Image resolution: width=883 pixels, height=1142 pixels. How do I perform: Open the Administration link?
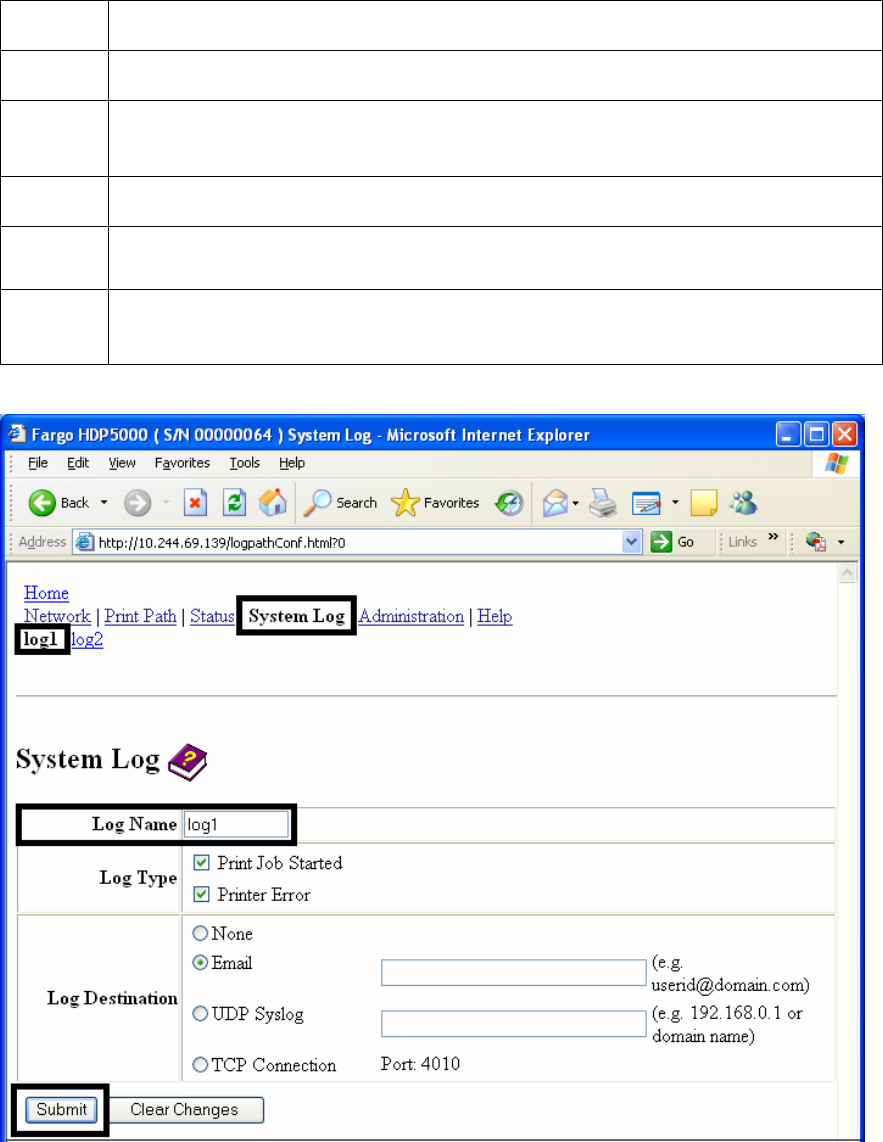point(411,616)
